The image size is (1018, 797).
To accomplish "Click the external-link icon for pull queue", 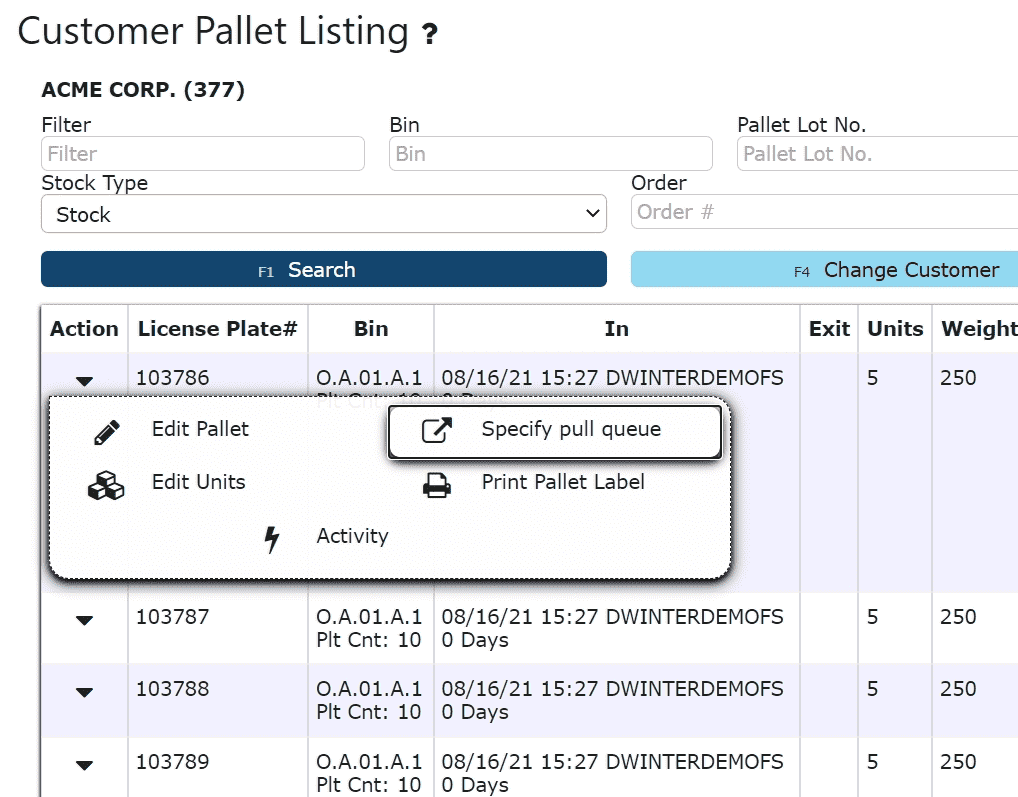I will click(437, 430).
